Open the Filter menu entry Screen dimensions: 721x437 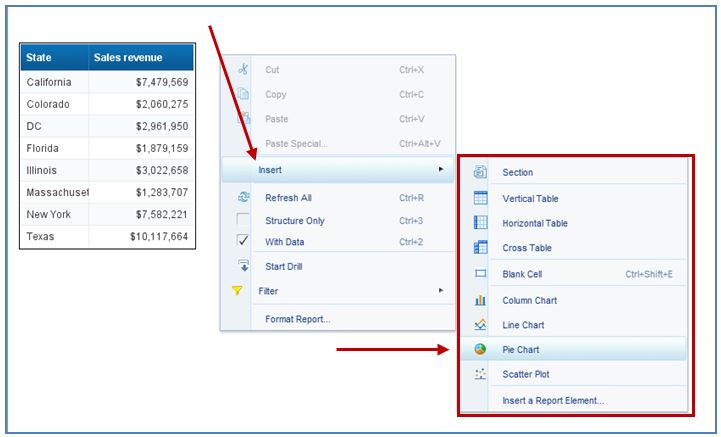point(338,290)
